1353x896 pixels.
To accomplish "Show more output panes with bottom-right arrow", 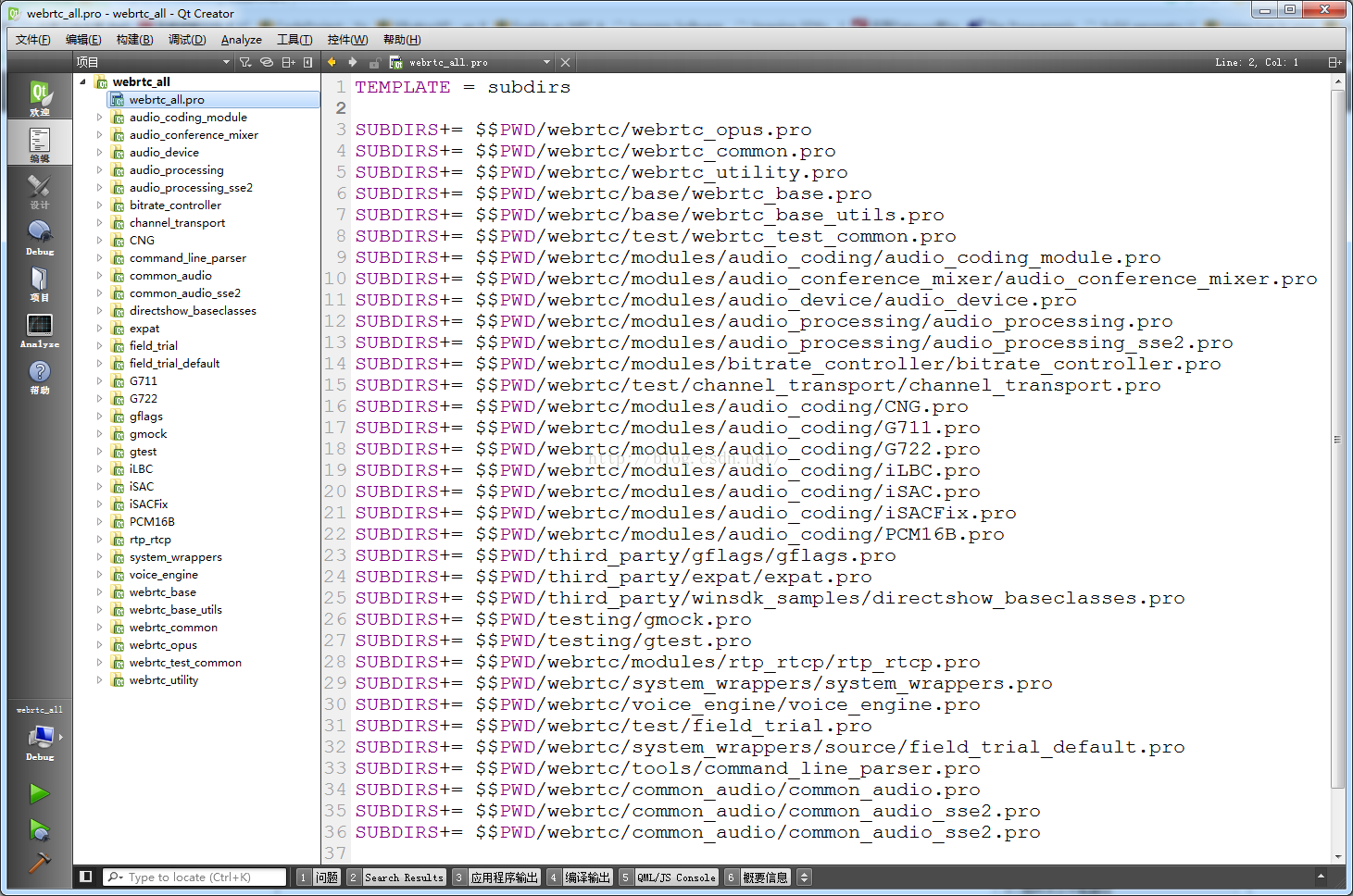I will tap(1321, 876).
